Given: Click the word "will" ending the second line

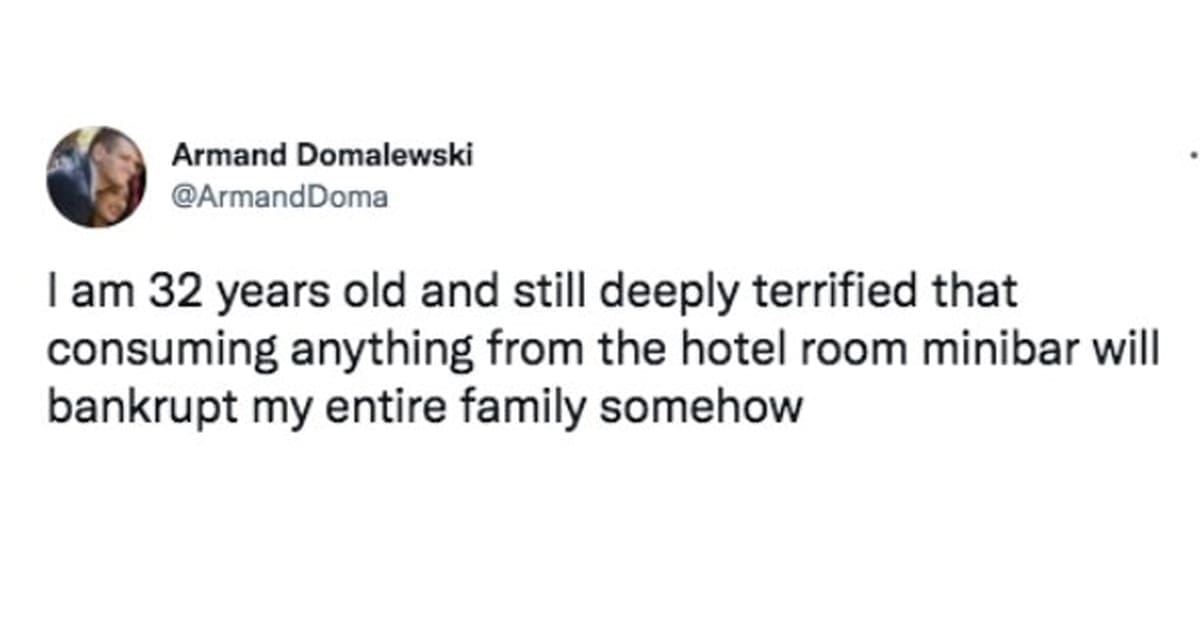Looking at the screenshot, I should [1130, 350].
